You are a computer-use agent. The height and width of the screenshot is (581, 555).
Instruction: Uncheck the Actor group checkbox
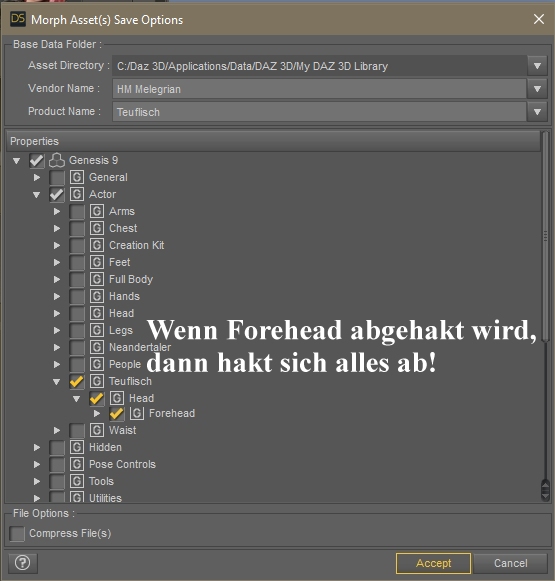[57, 195]
